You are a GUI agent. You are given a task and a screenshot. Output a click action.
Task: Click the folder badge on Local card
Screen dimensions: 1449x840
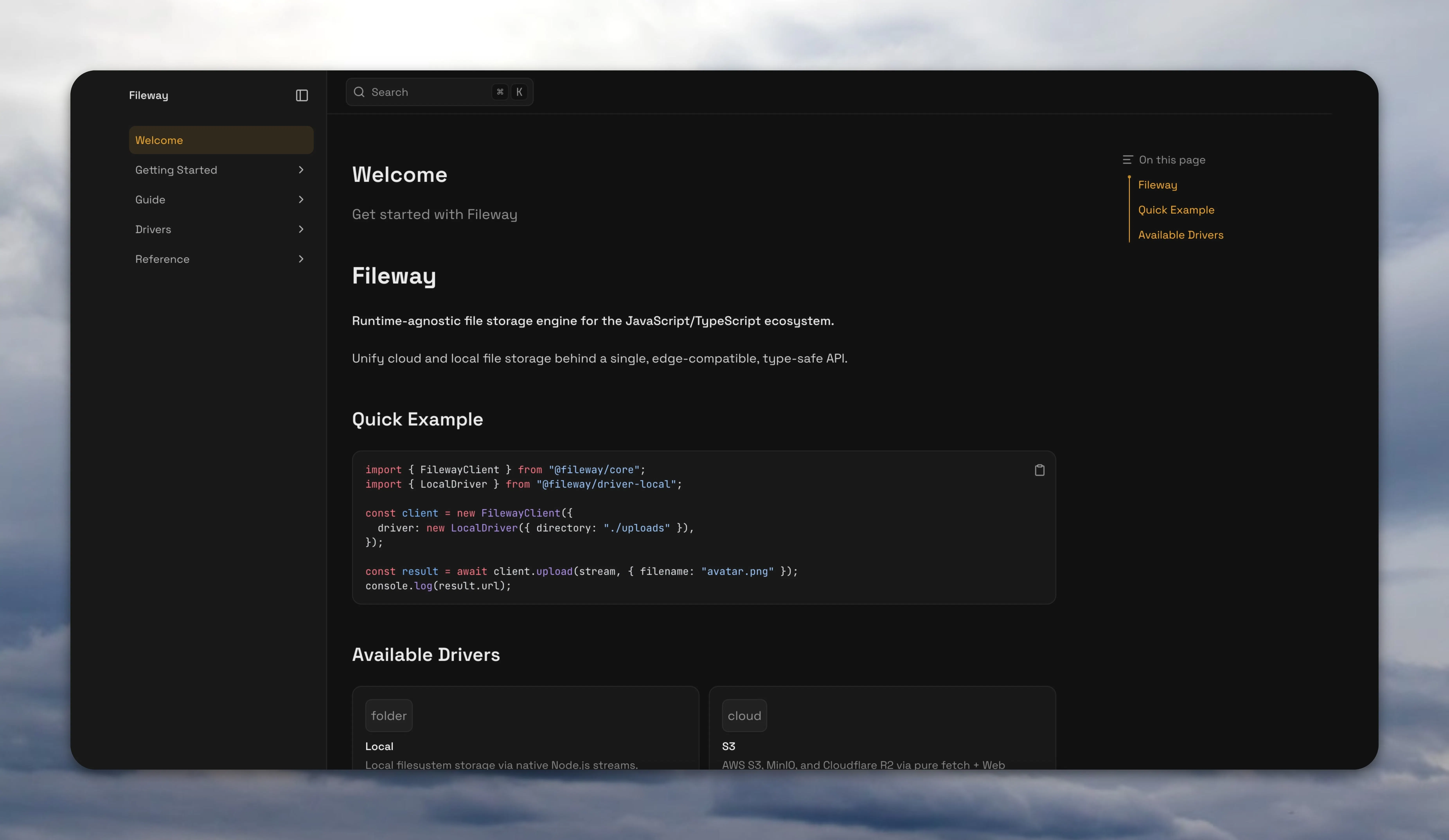pyautogui.click(x=389, y=716)
